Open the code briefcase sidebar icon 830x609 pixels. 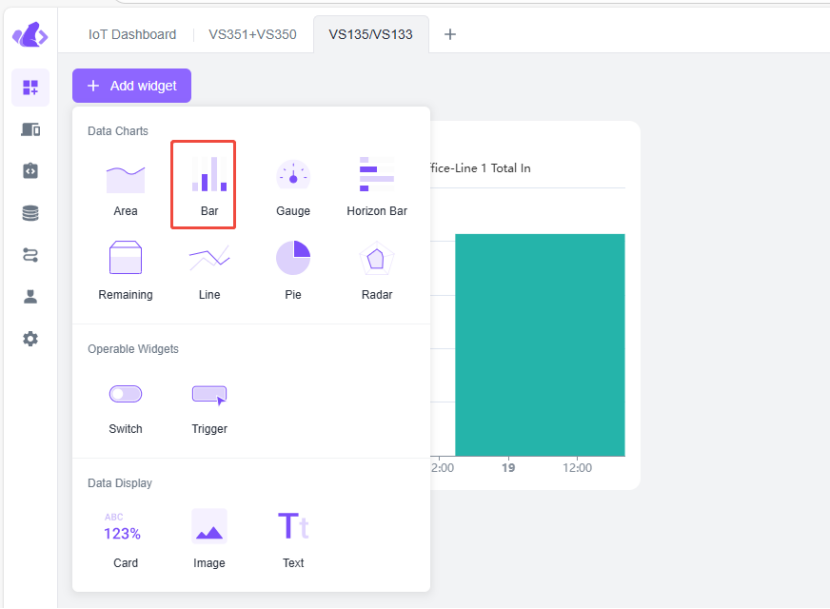coord(30,171)
